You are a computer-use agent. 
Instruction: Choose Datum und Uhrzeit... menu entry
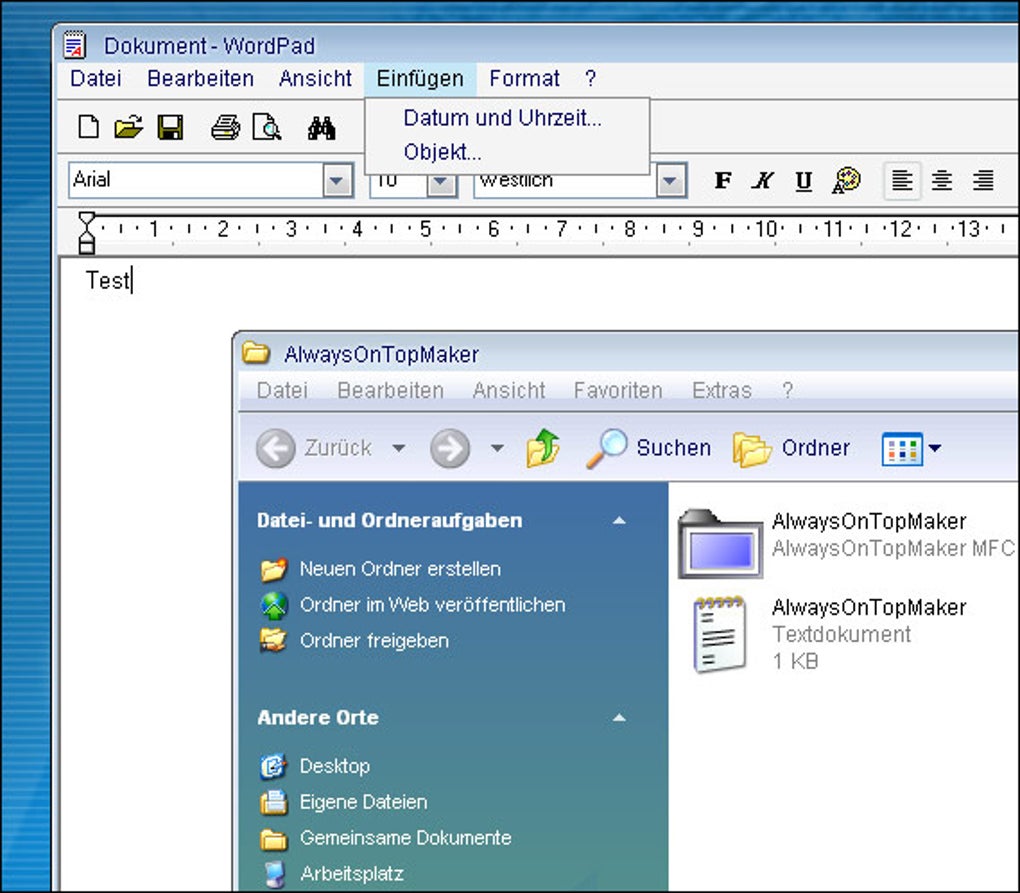click(502, 118)
